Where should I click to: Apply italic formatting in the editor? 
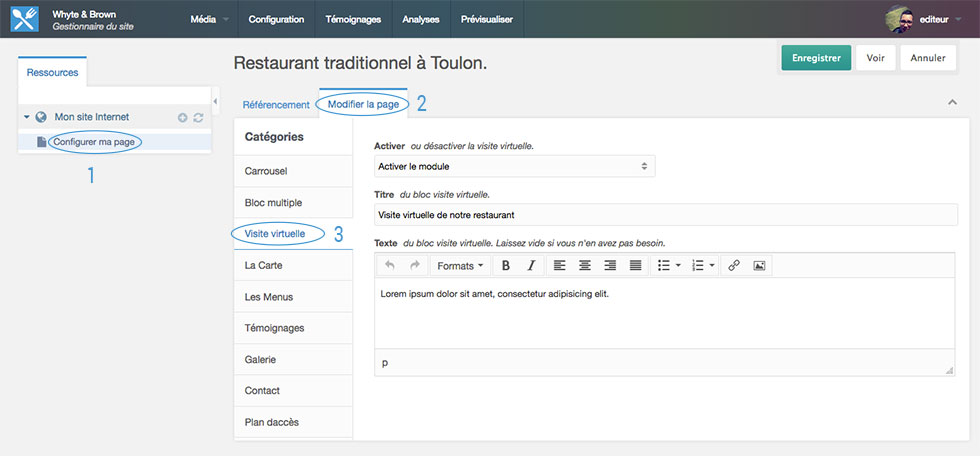[531, 266]
